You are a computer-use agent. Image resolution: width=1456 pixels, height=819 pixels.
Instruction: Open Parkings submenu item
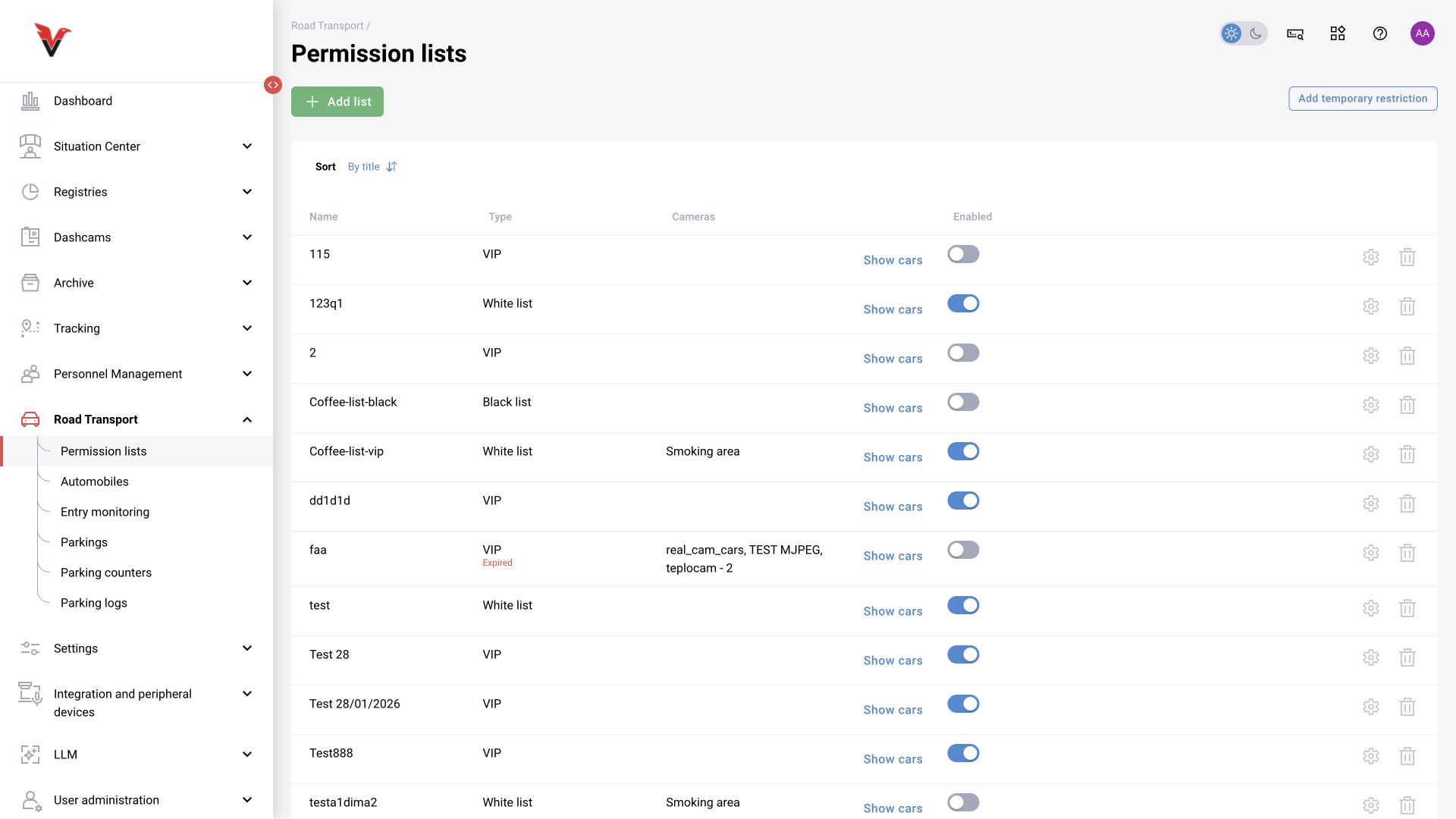pos(84,542)
